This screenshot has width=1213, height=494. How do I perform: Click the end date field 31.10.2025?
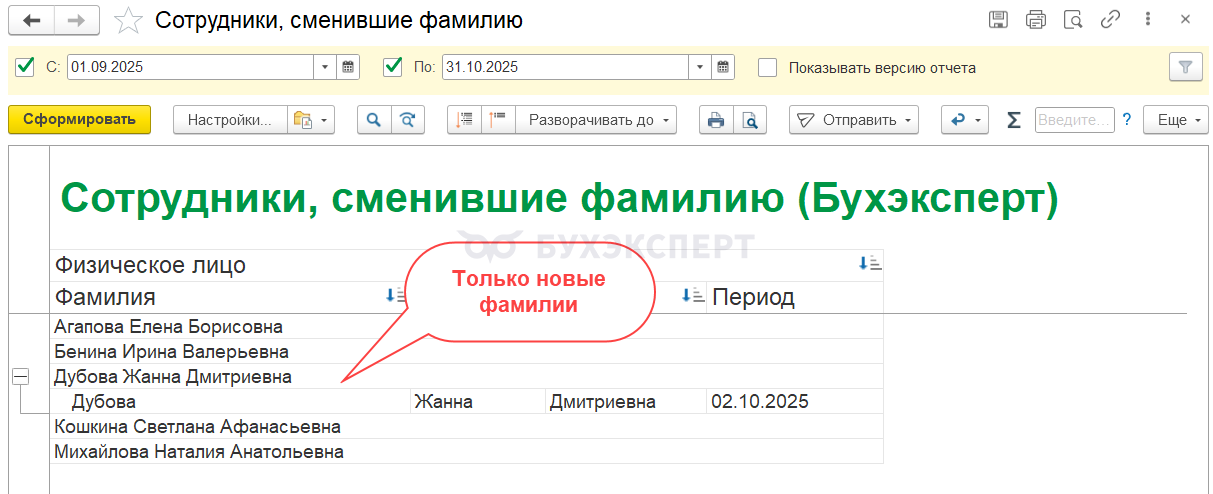coord(566,67)
